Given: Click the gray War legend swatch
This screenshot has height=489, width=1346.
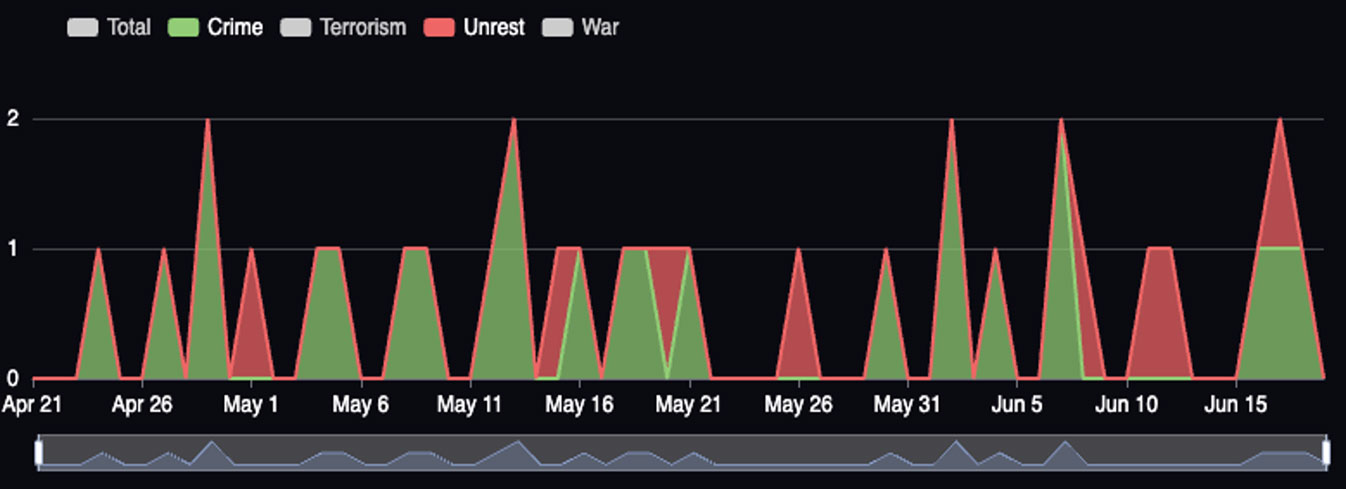Looking at the screenshot, I should point(558,28).
